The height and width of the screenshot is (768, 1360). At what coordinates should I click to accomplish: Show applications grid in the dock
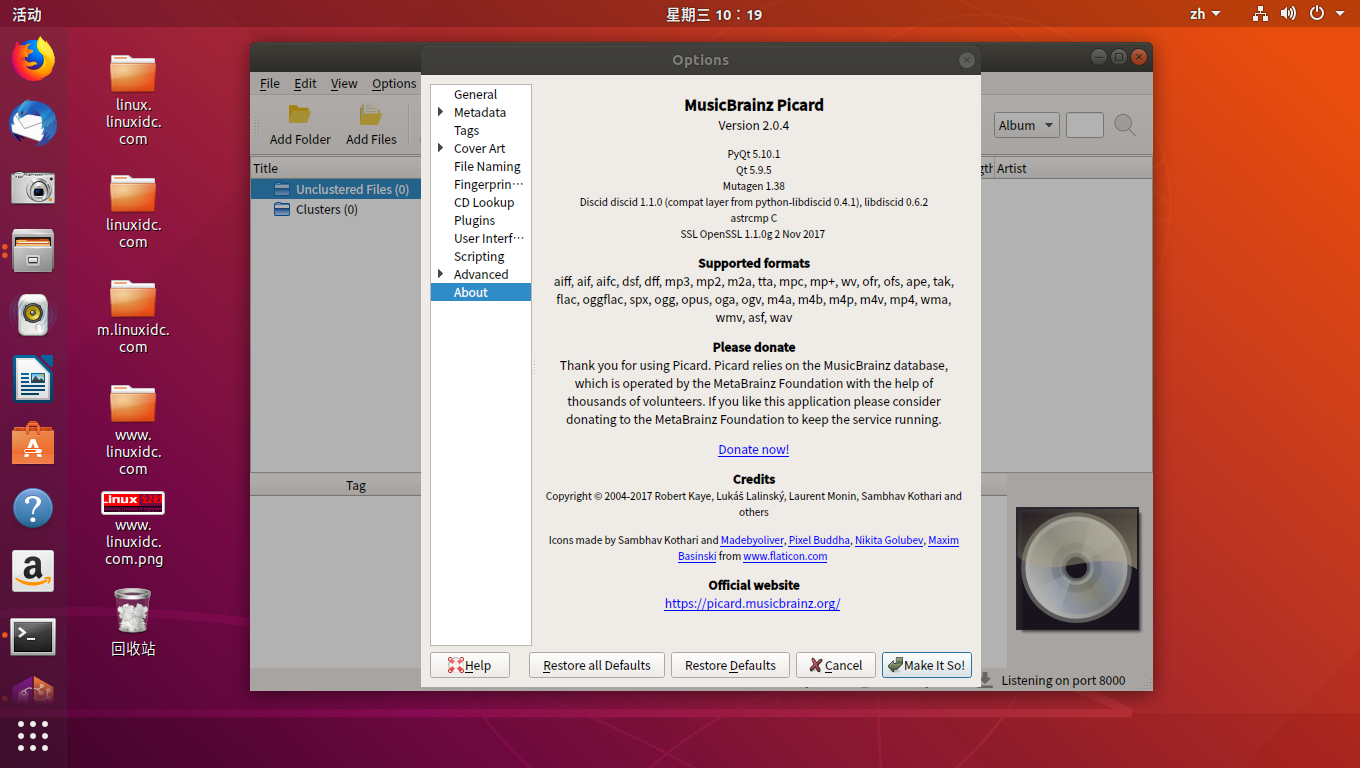[x=33, y=735]
